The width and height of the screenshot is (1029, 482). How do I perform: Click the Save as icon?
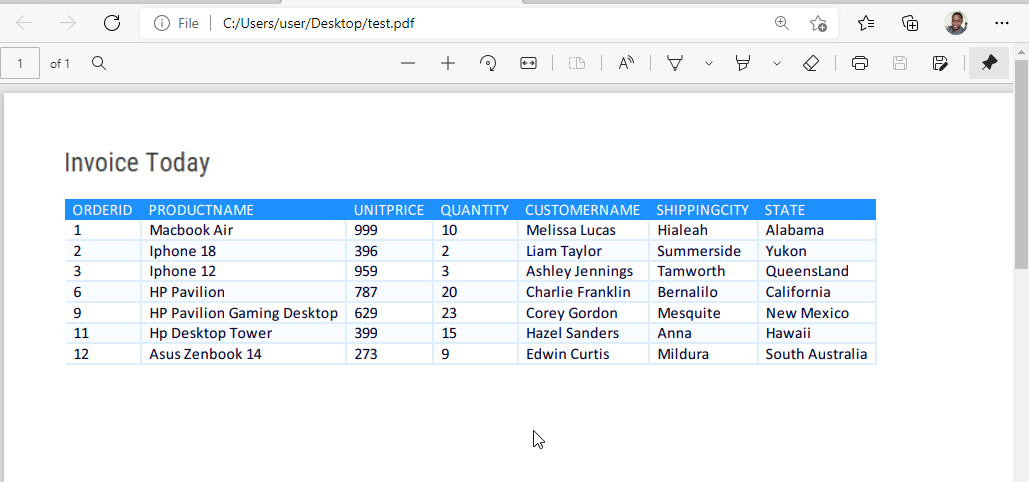pyautogui.click(x=940, y=63)
